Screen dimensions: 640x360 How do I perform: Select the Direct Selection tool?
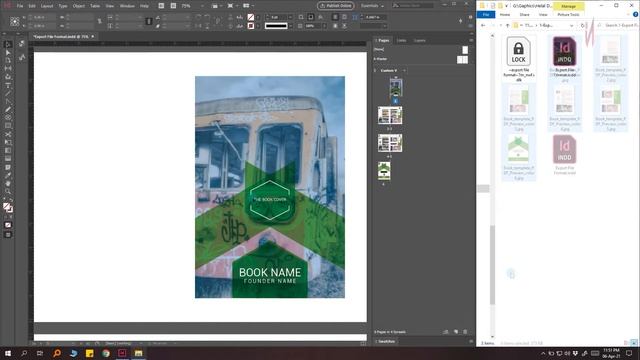pyautogui.click(x=8, y=52)
